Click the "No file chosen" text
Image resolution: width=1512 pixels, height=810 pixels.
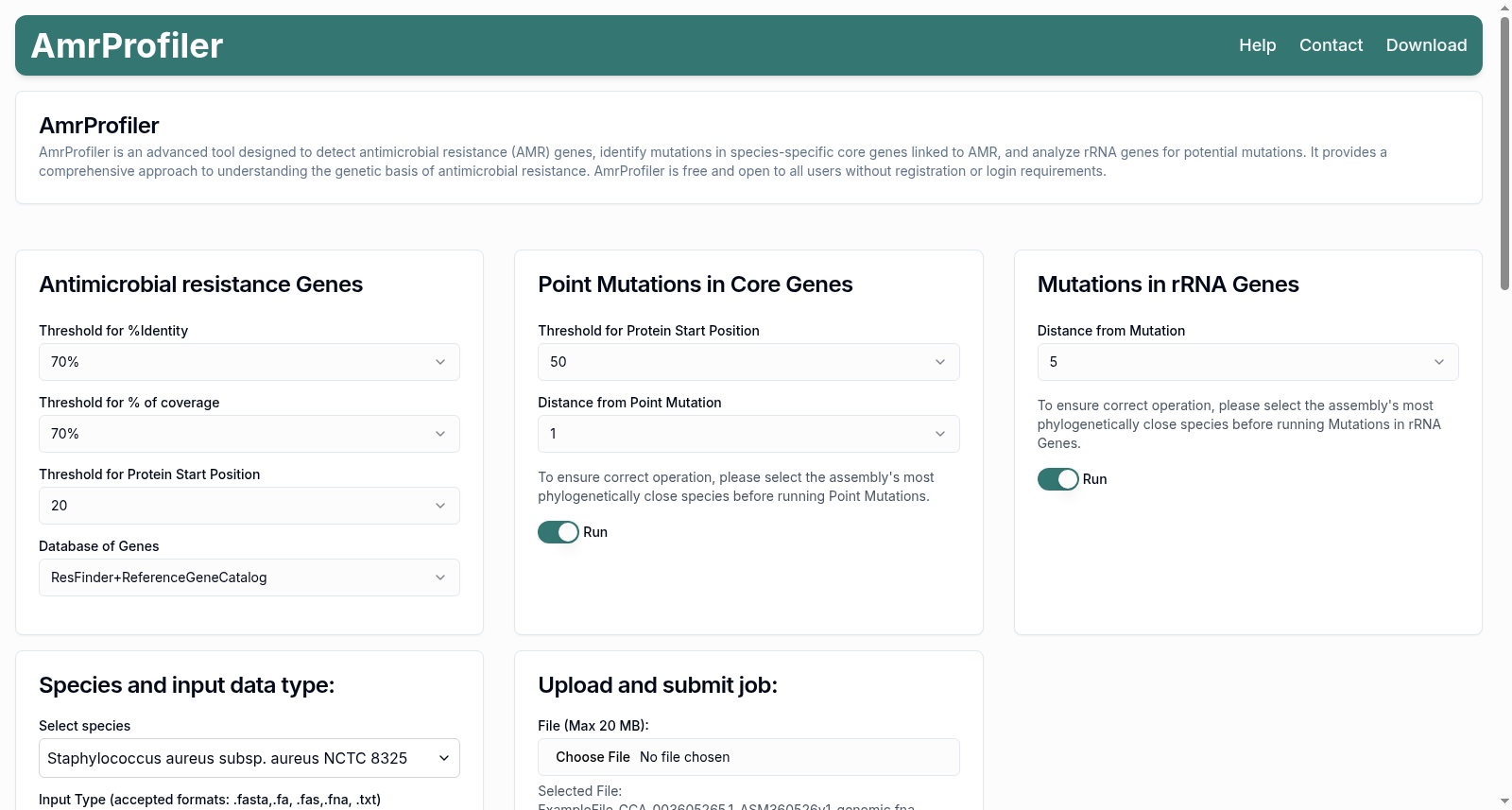(685, 757)
